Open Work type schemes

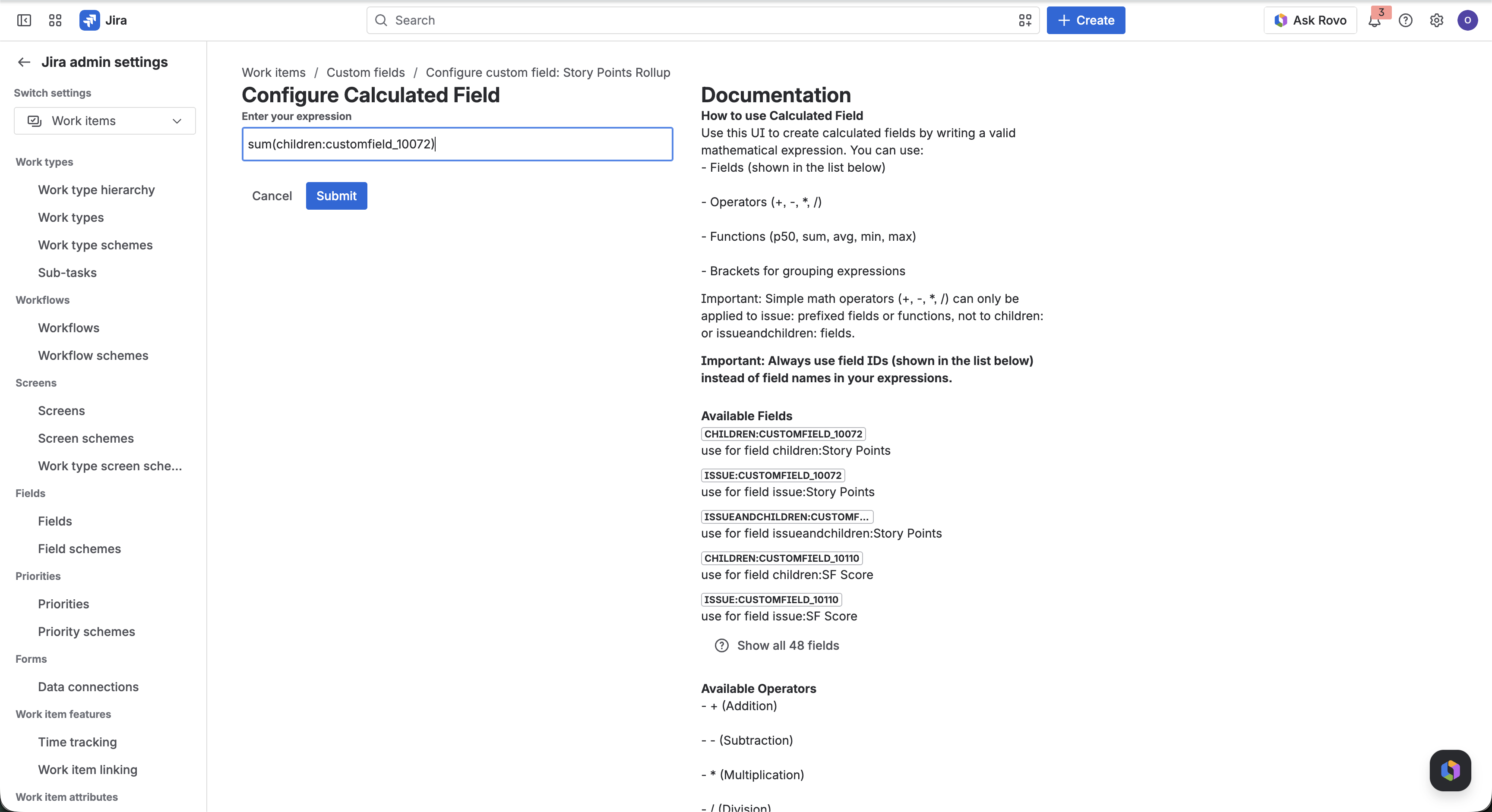tap(95, 245)
